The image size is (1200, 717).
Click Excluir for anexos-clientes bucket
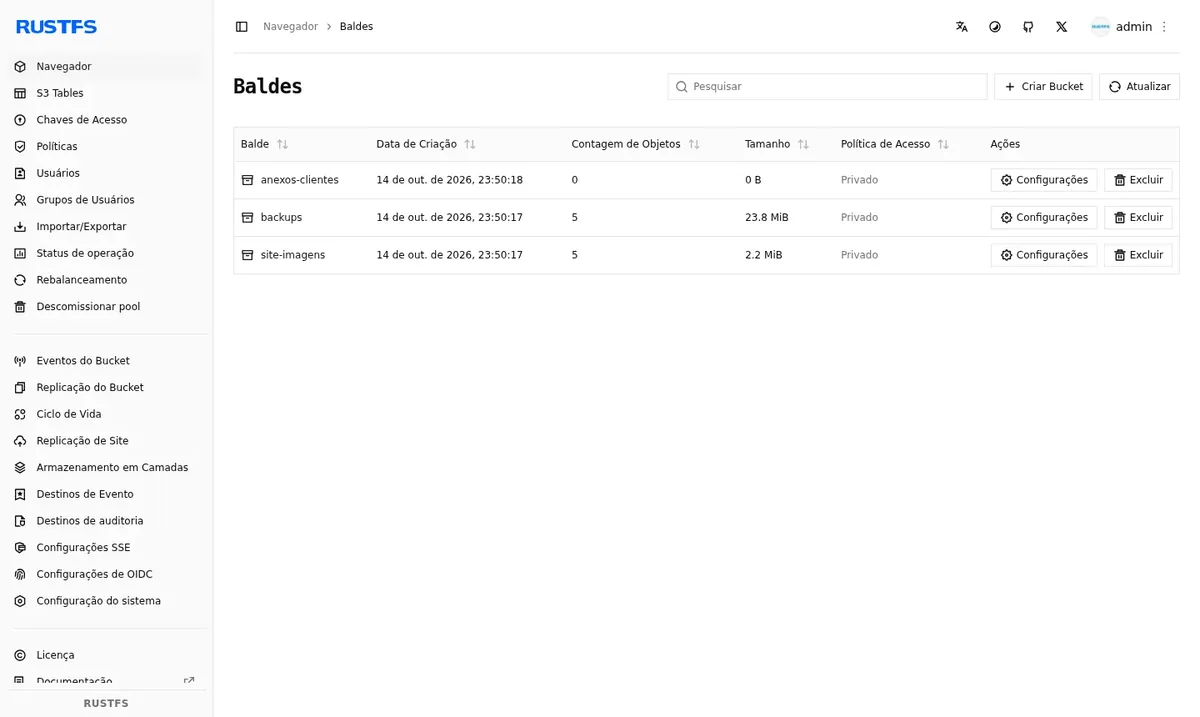click(x=1138, y=180)
